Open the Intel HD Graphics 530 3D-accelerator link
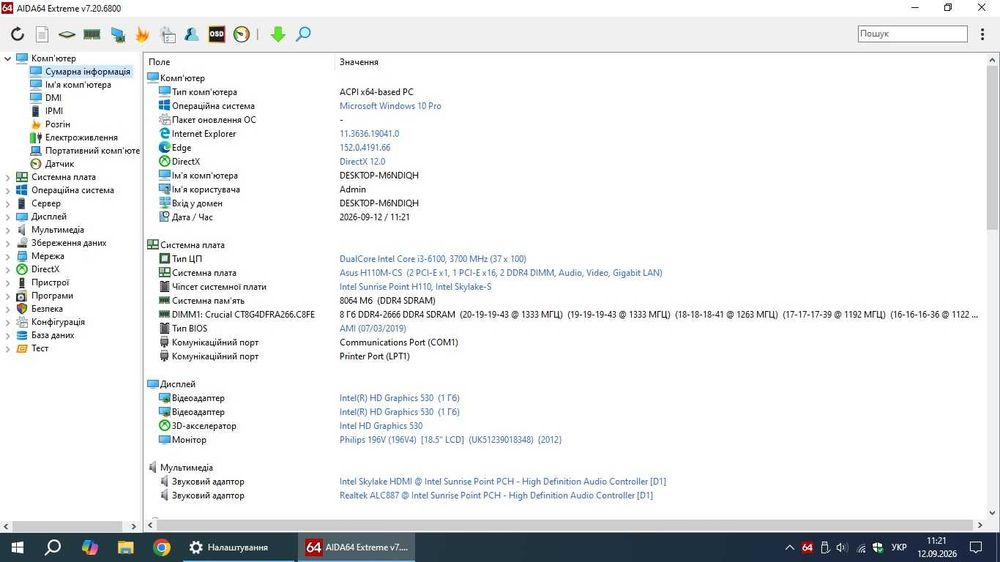Viewport: 1000px width, 562px height. 381,426
